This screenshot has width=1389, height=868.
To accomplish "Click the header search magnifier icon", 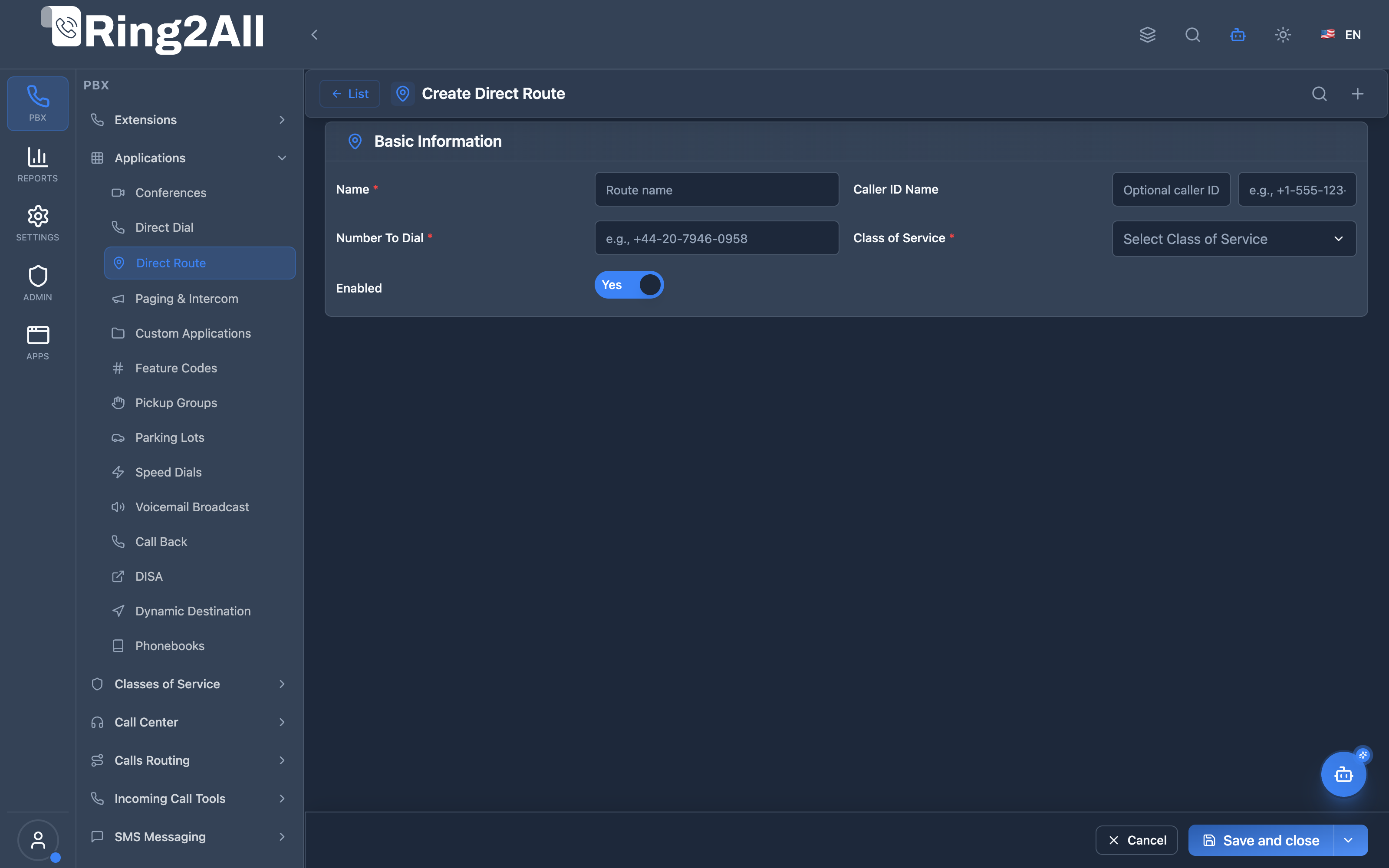I will pyautogui.click(x=1193, y=35).
